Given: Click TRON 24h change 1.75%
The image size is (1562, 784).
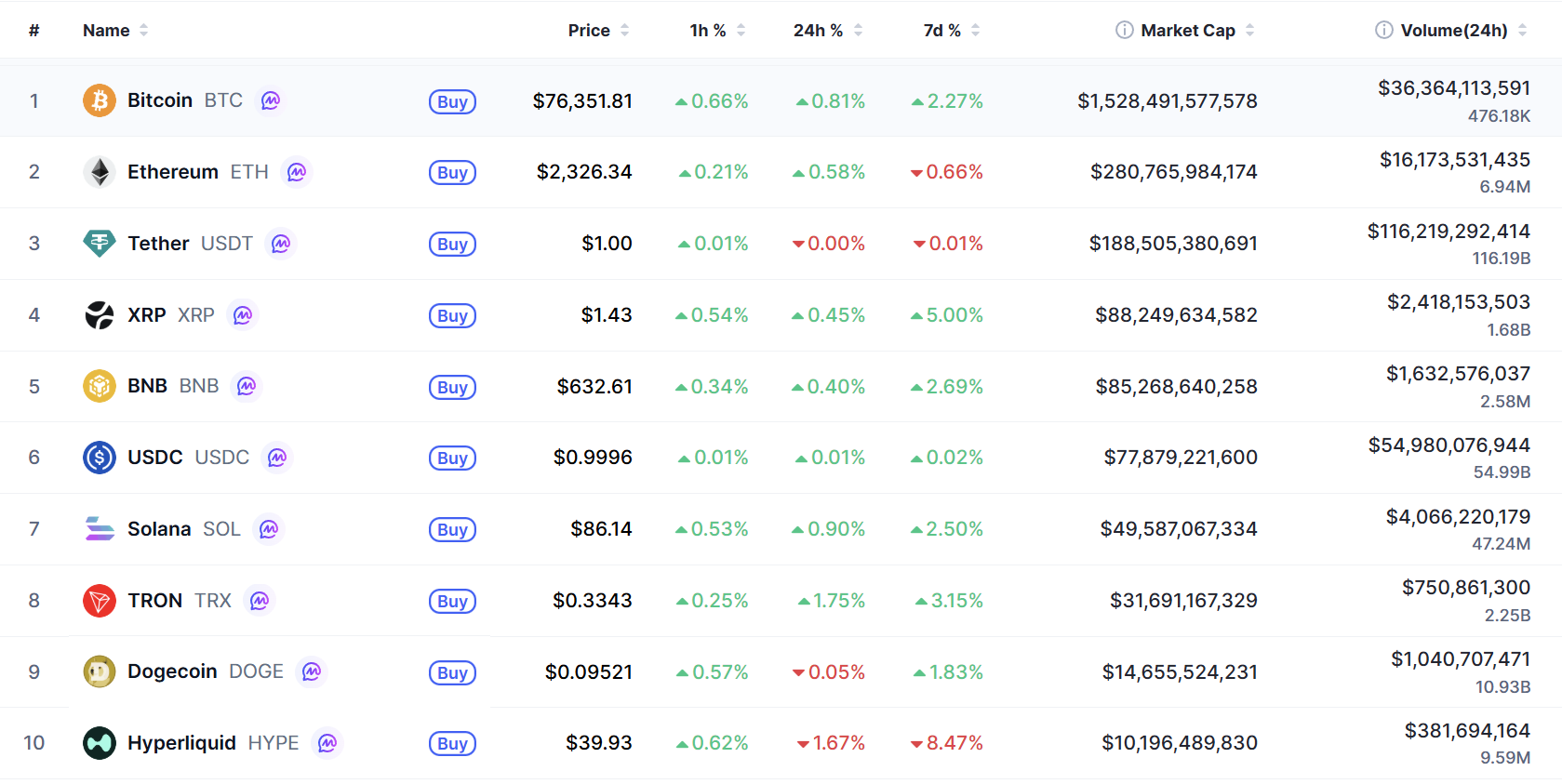Looking at the screenshot, I should (x=832, y=601).
